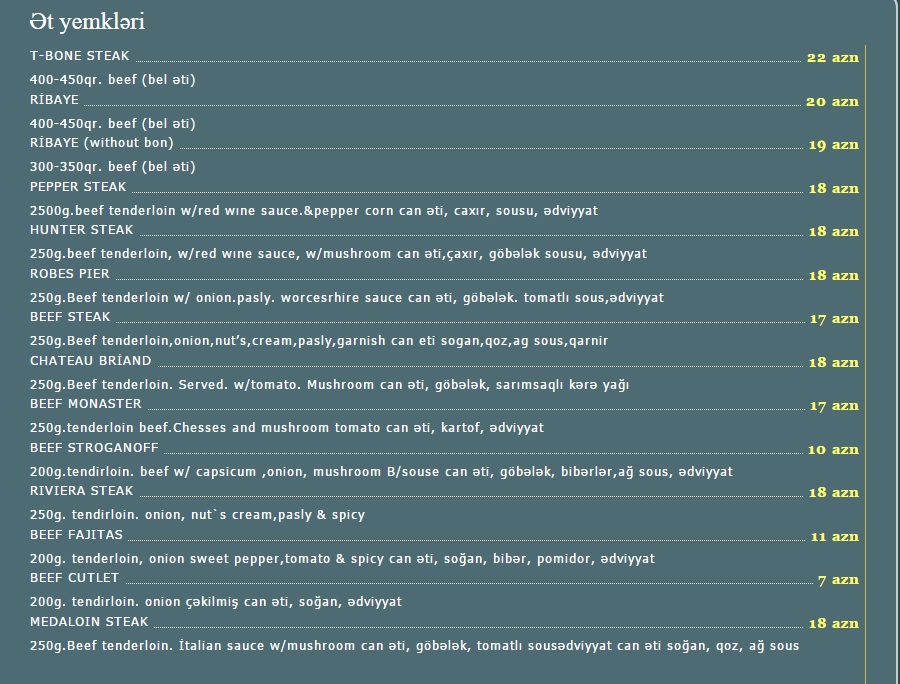Open the RIVIERA STEAK entry
This screenshot has width=900, height=684.
click(82, 491)
